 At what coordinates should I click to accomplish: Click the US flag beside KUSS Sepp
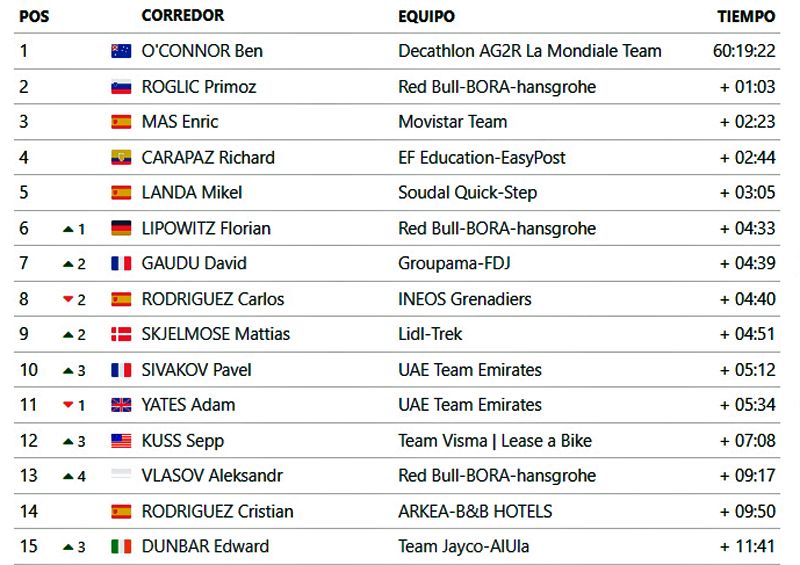coord(121,440)
